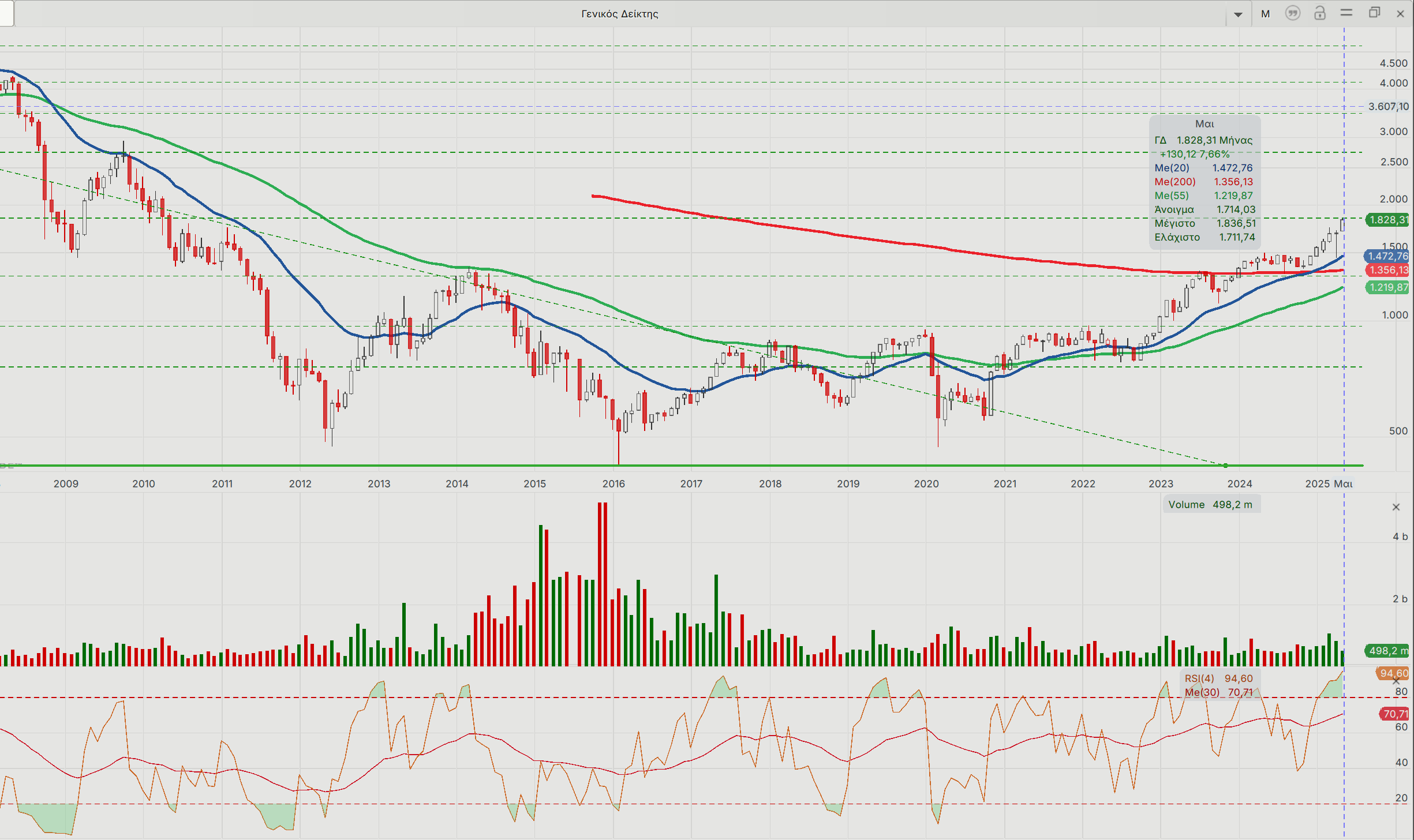The width and height of the screenshot is (1414, 840).
Task: Click the green 498,2 m volume value tag
Action: 1387,651
